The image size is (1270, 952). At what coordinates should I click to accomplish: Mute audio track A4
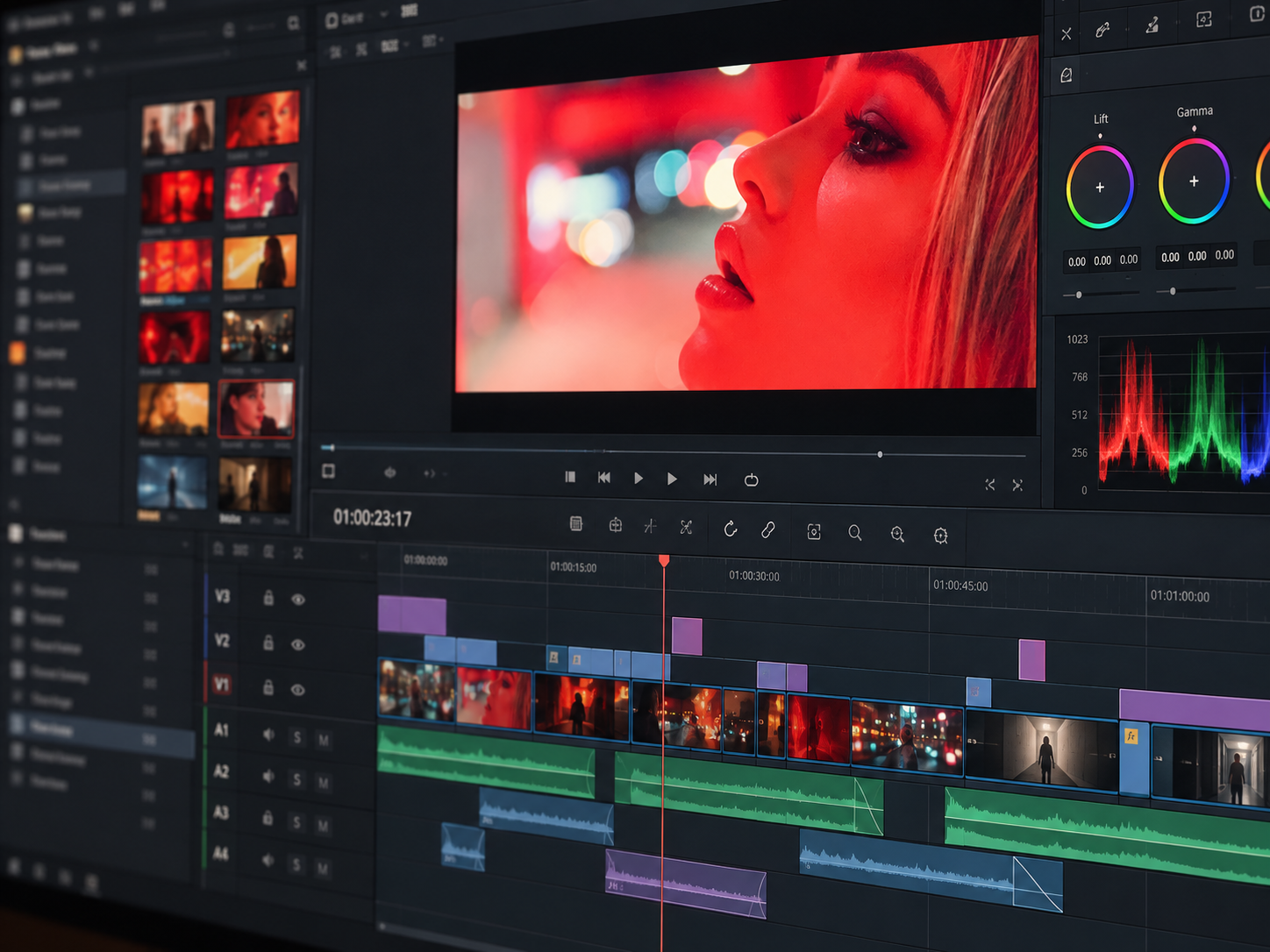coord(323,869)
